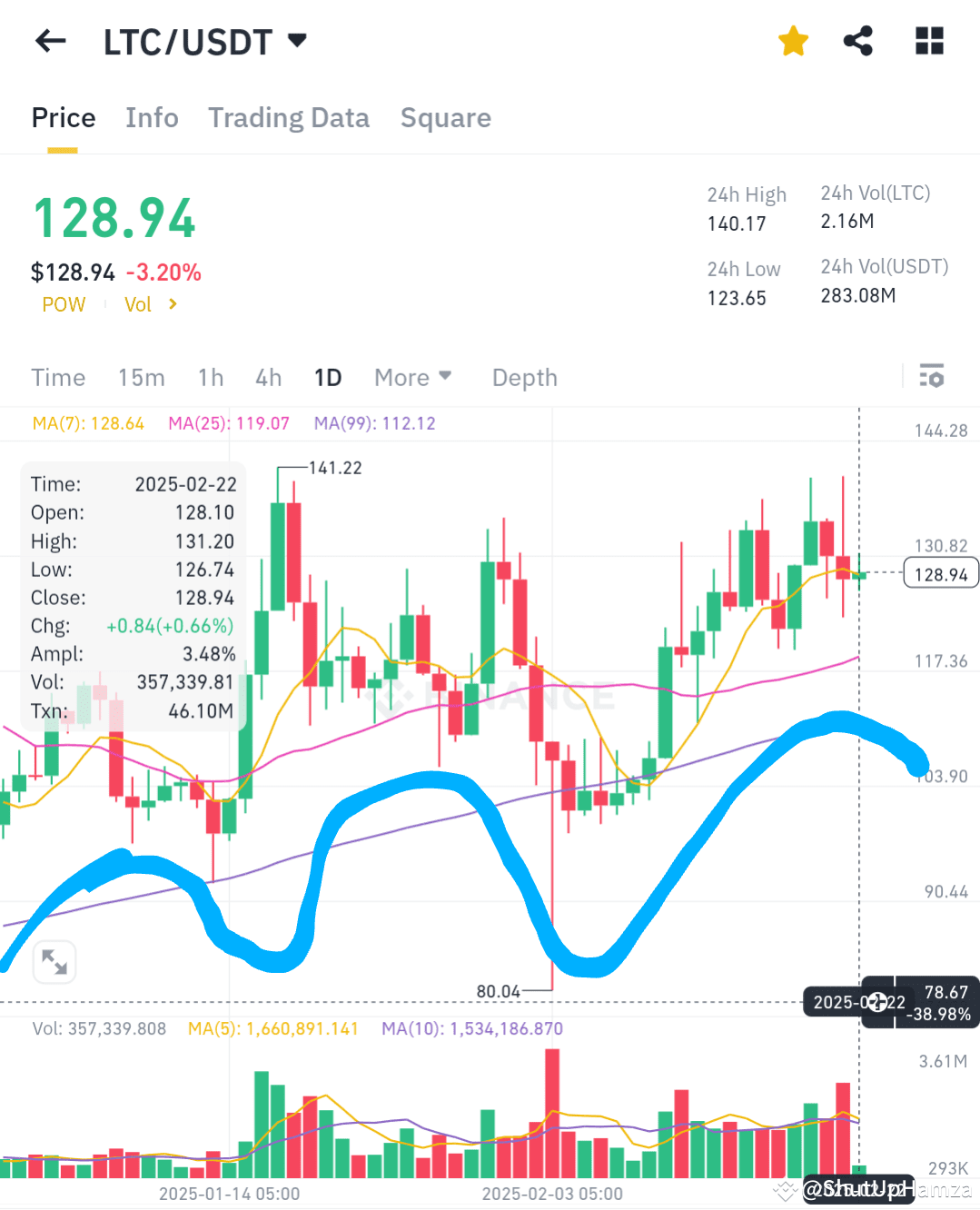The image size is (980, 1210).
Task: Click the 128.94 current price label on axis
Action: click(941, 574)
